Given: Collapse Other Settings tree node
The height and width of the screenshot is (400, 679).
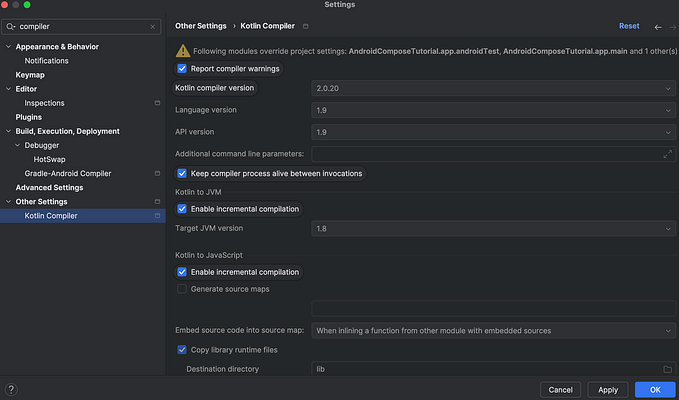Looking at the screenshot, I should 8,201.
